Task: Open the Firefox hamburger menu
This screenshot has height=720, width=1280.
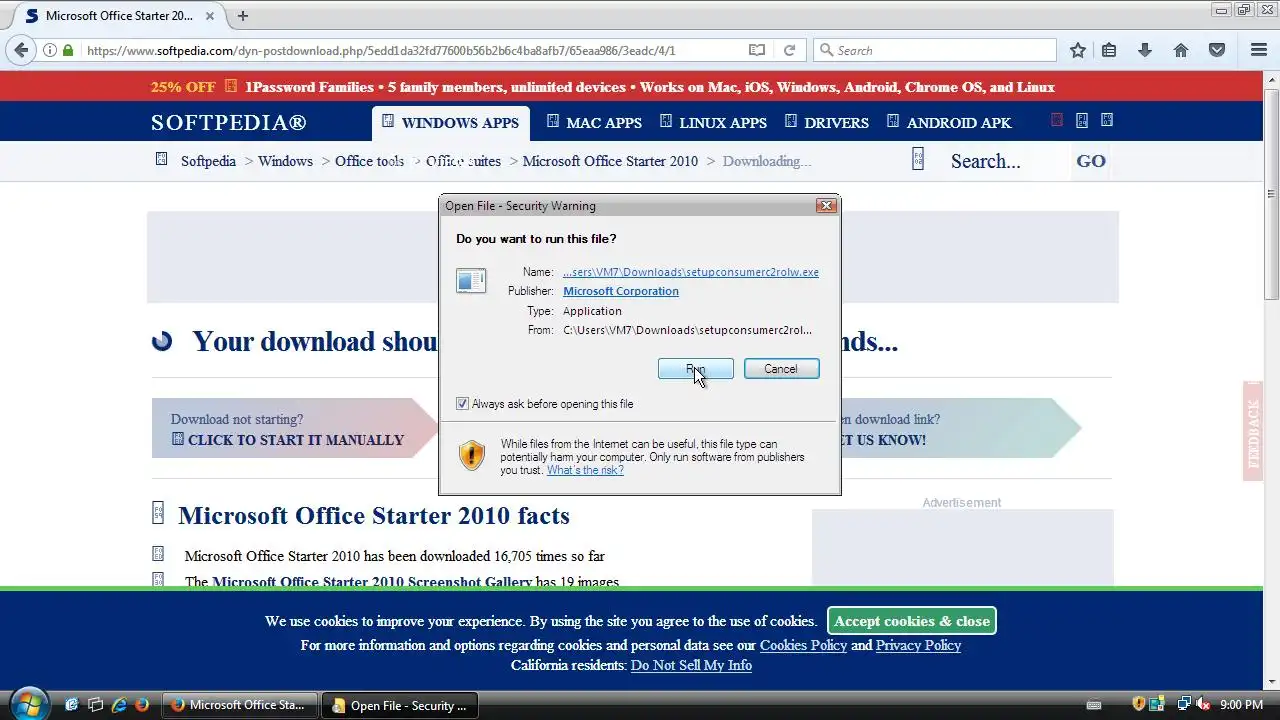Action: click(1259, 50)
